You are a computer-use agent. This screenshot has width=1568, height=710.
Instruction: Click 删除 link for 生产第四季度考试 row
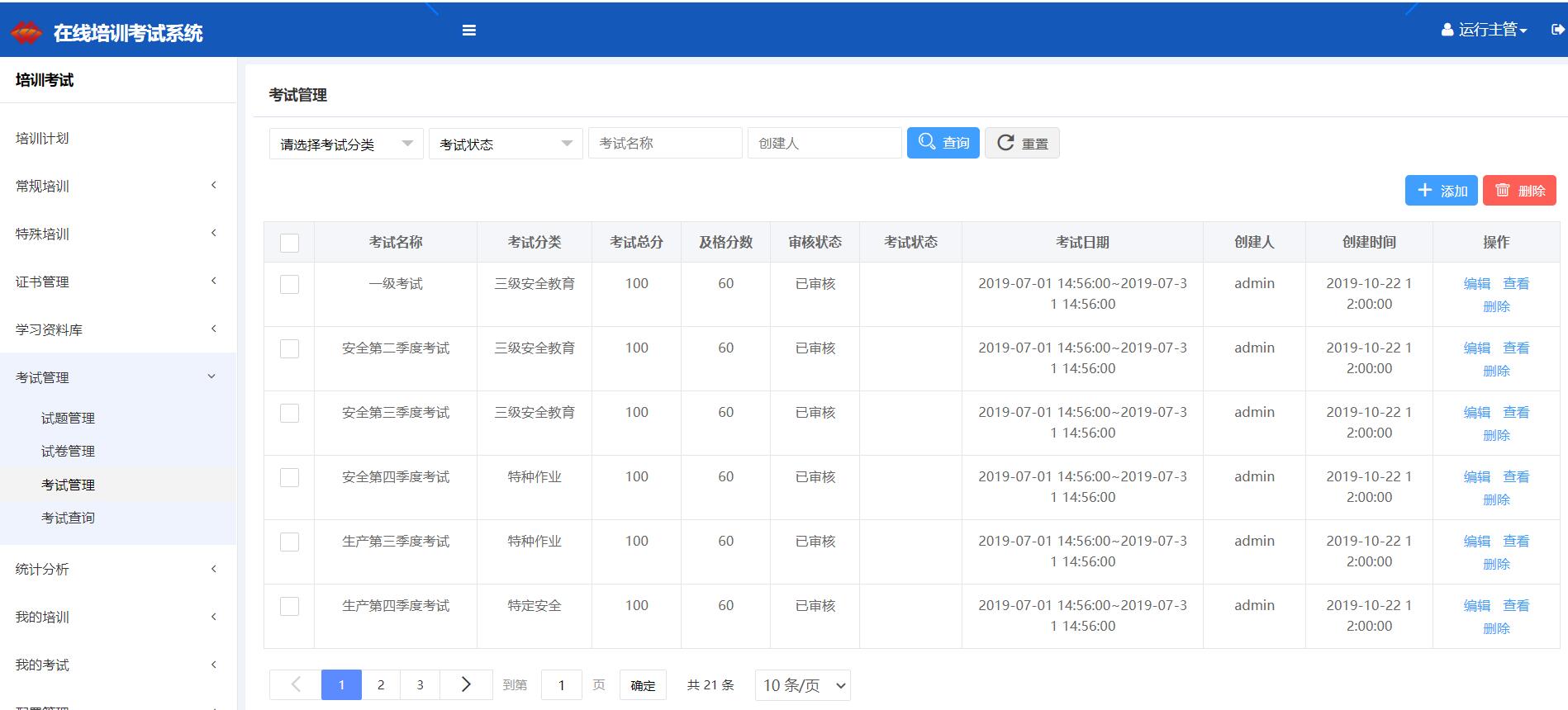pos(1496,628)
